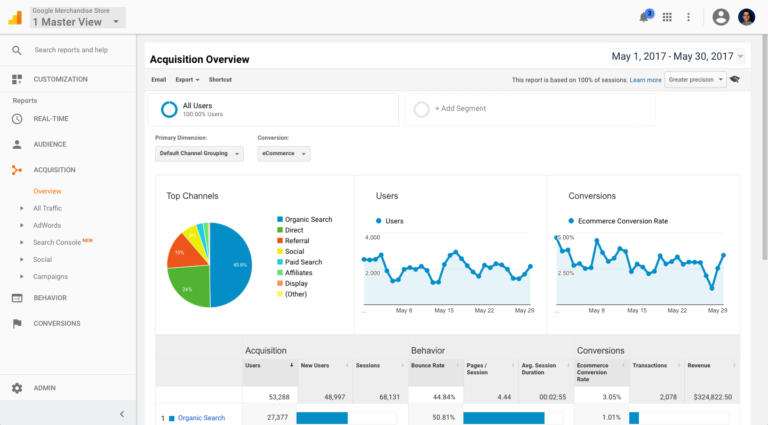Open the Google apps grid icon

click(x=667, y=17)
